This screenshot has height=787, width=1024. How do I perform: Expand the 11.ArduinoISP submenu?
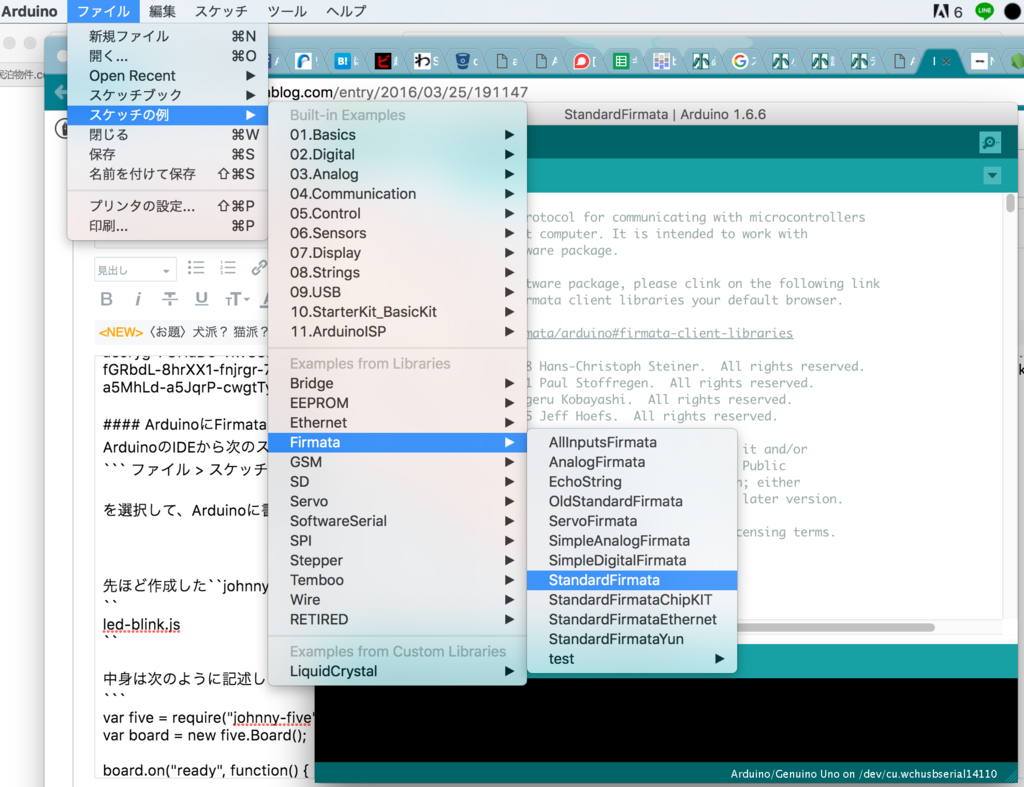pyautogui.click(x=397, y=332)
